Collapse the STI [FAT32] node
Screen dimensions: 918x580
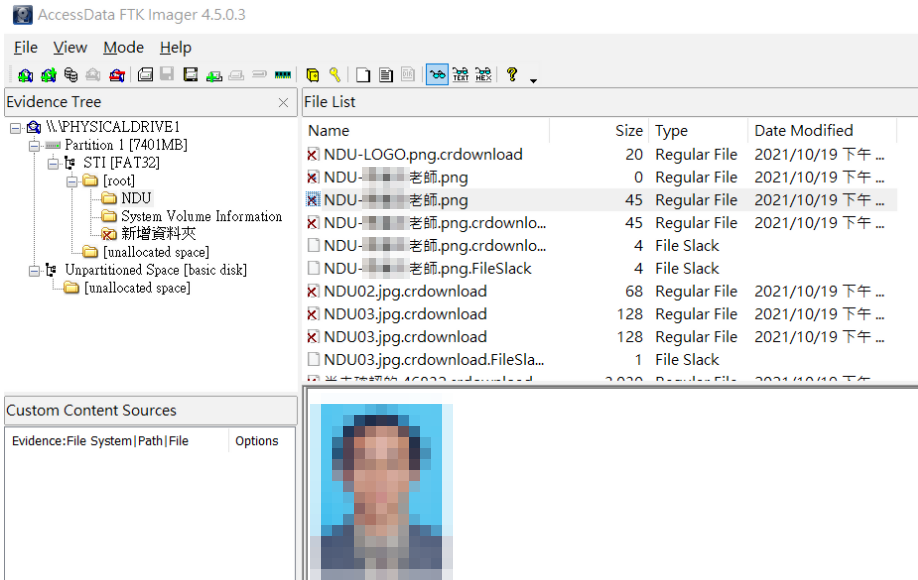click(x=53, y=163)
